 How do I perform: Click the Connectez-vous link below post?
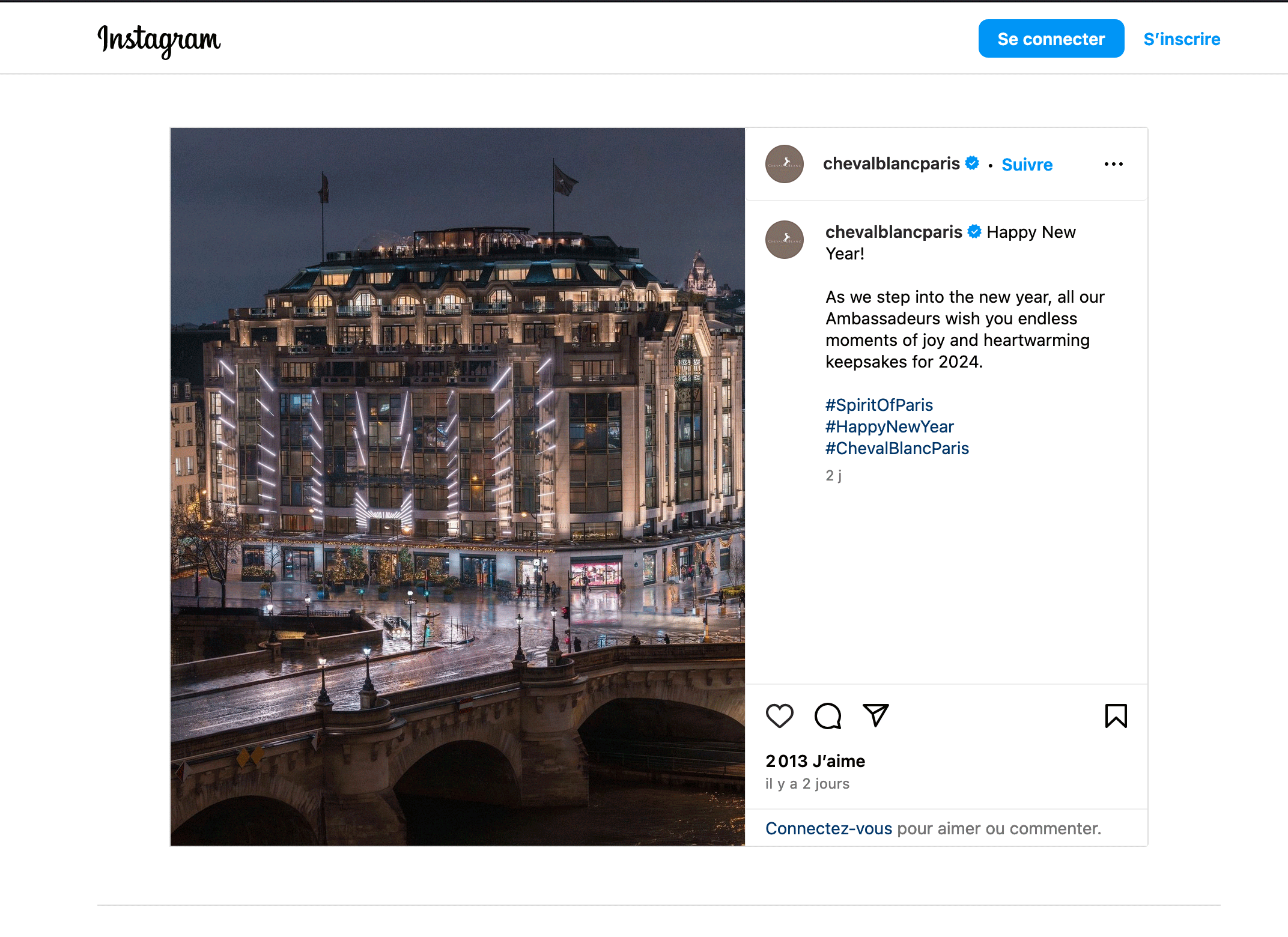828,828
